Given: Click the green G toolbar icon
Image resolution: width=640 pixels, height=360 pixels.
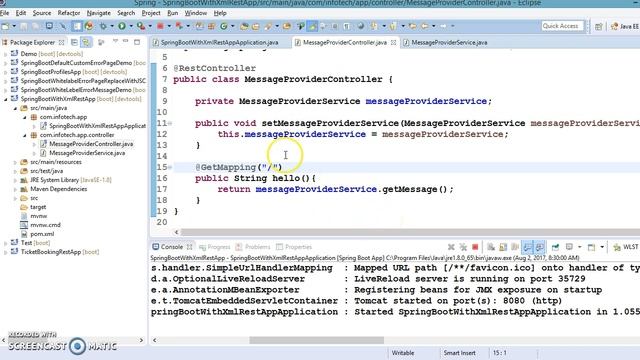Looking at the screenshot, I should coord(224,26).
